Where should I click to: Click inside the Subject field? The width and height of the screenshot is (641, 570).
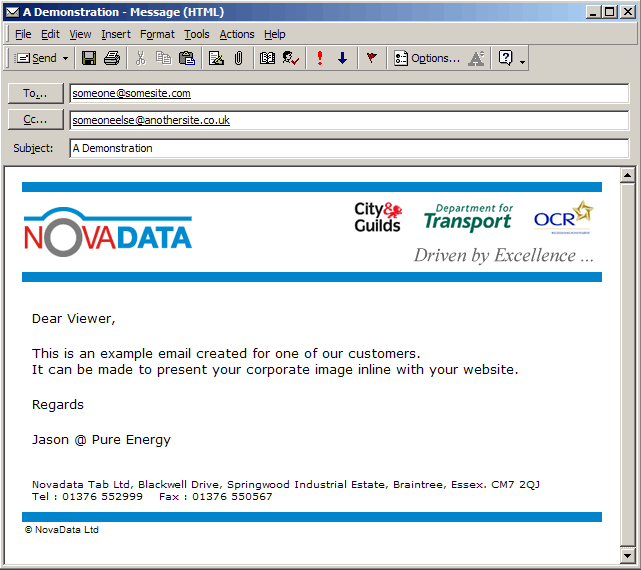click(x=348, y=148)
